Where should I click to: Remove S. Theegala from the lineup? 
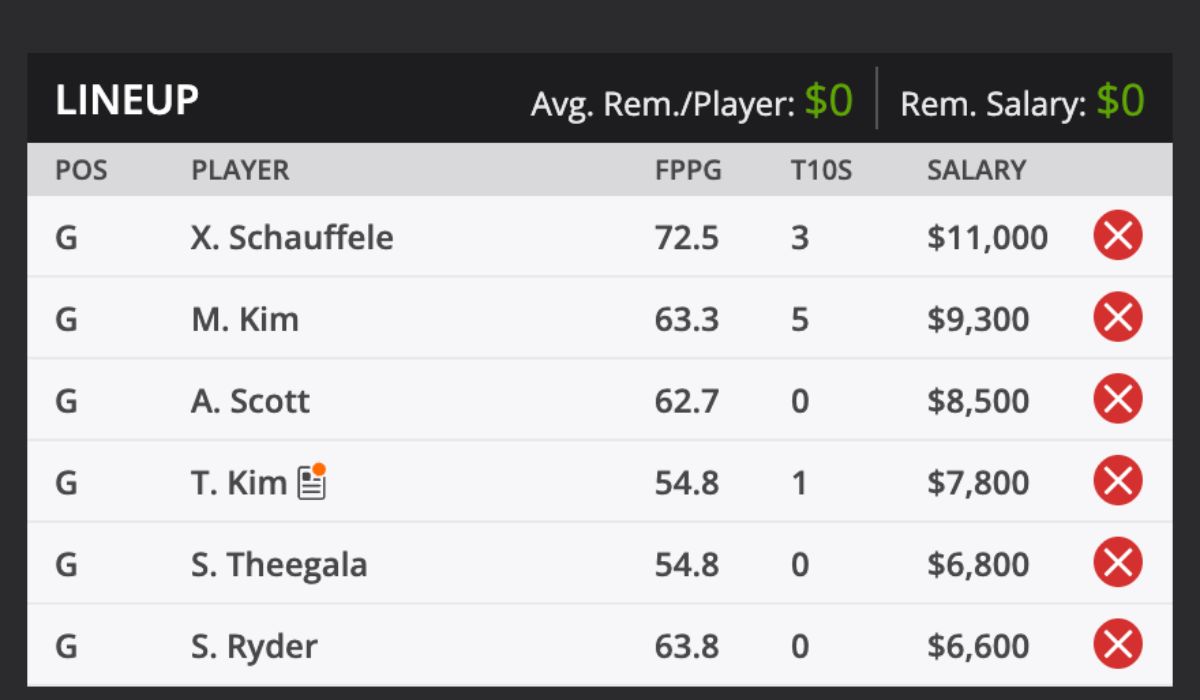click(x=1117, y=563)
